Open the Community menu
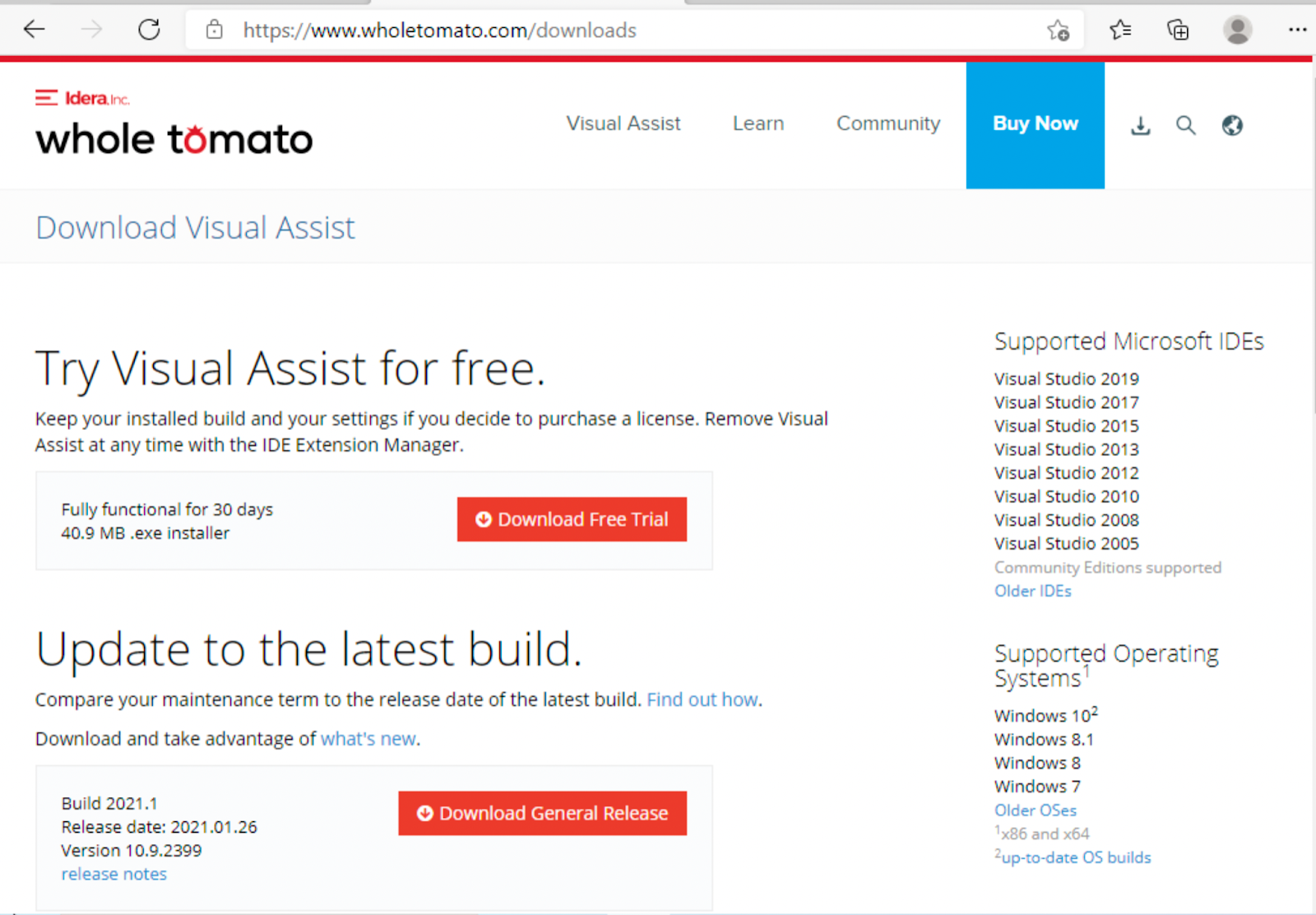This screenshot has height=915, width=1316. [x=888, y=123]
